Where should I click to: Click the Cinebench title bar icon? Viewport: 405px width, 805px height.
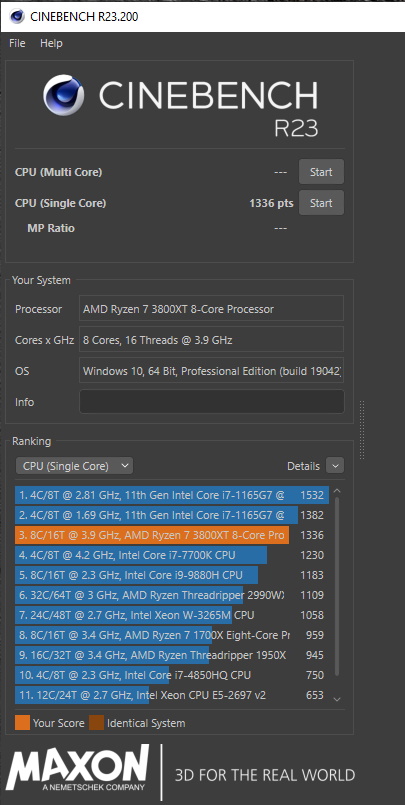17,16
